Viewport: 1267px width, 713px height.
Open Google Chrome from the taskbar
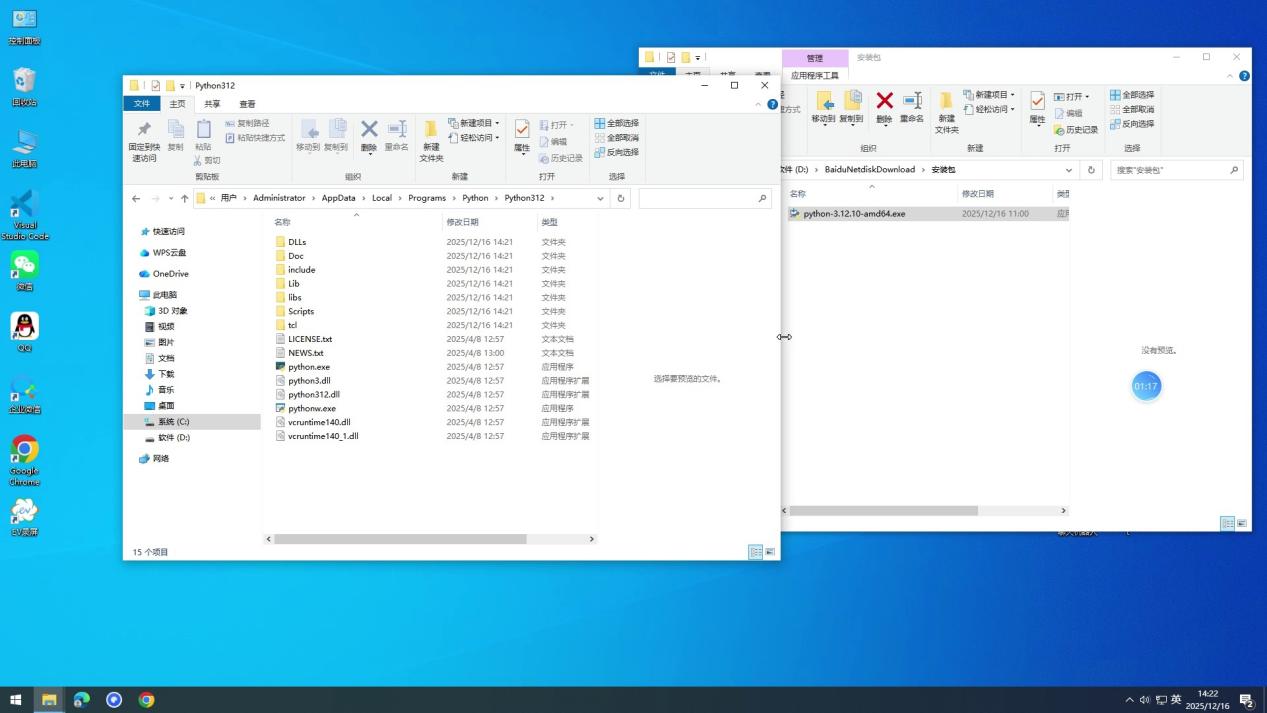point(147,700)
